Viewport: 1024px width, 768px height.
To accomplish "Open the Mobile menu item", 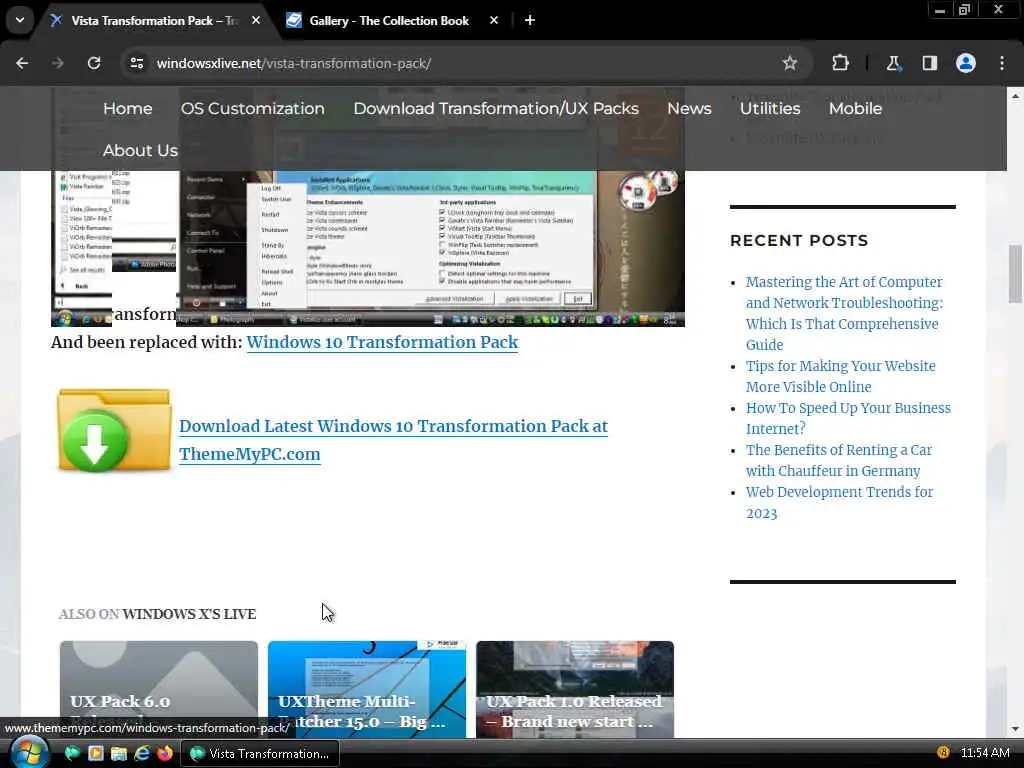I will [x=855, y=108].
